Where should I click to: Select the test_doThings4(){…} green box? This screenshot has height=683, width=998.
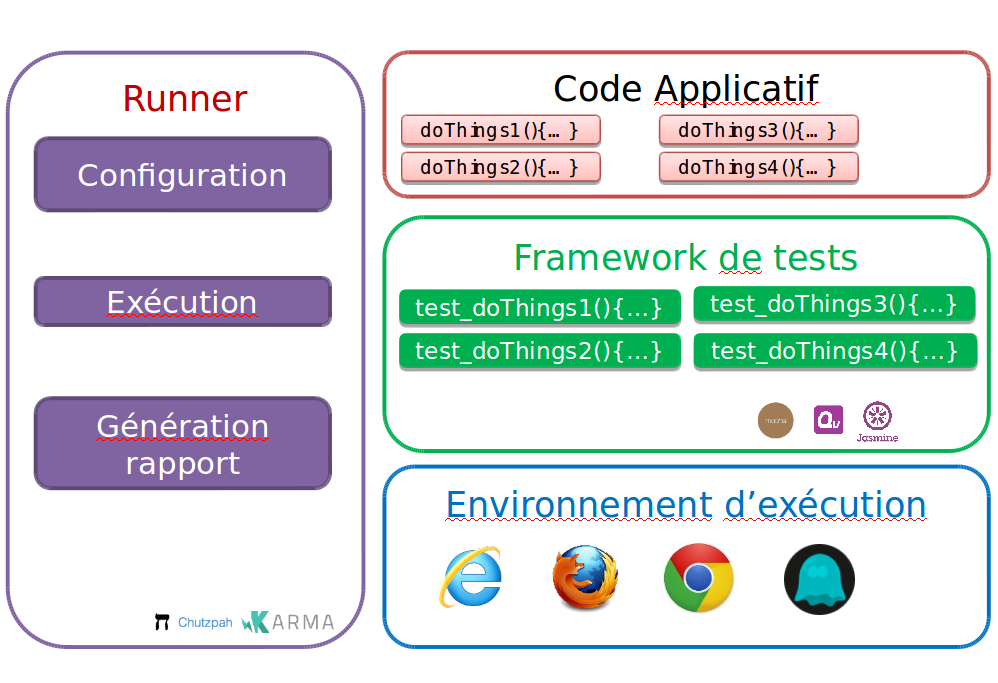(834, 351)
